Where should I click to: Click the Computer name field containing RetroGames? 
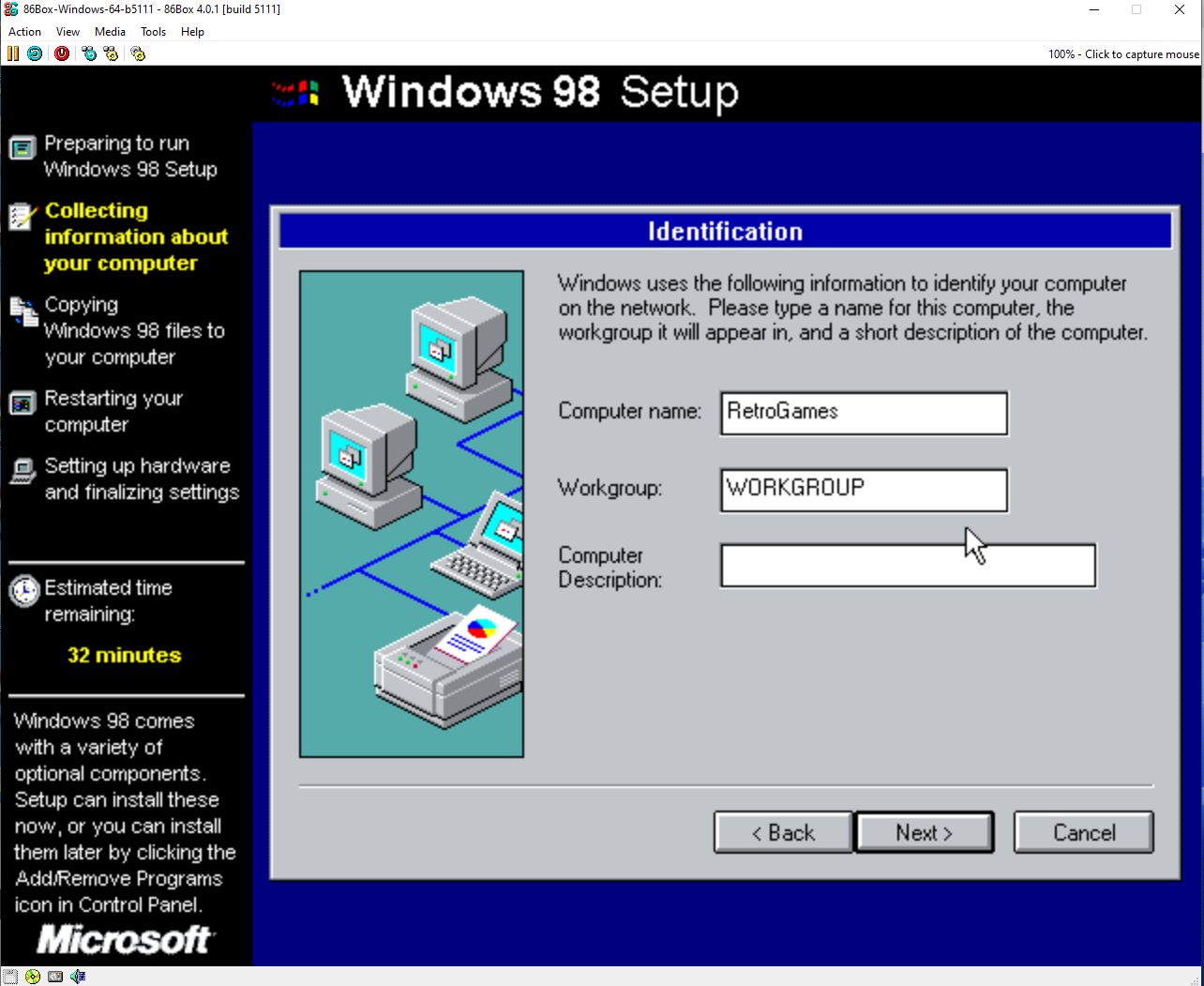coord(864,414)
